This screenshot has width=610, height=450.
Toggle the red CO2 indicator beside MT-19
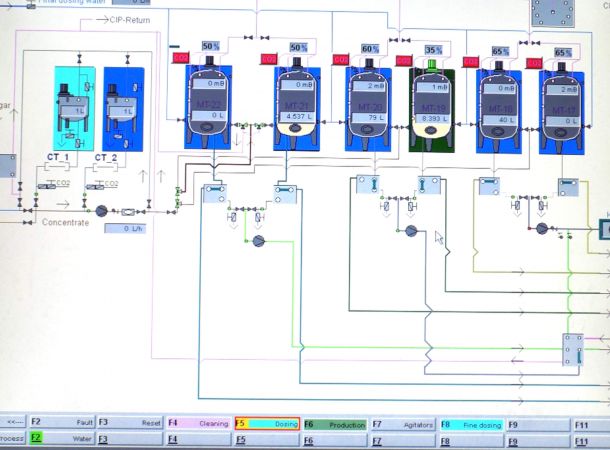click(x=404, y=60)
